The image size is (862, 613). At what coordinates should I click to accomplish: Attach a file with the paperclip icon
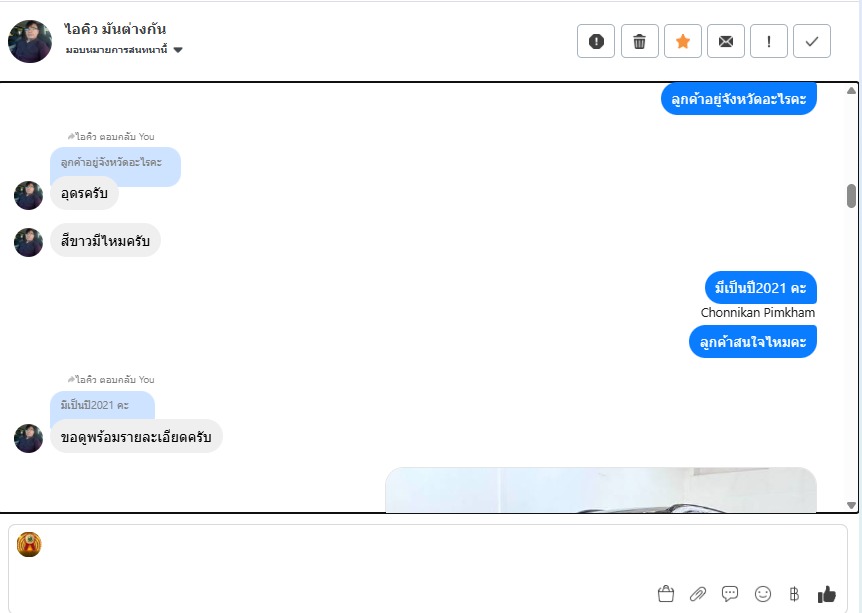pos(698,594)
